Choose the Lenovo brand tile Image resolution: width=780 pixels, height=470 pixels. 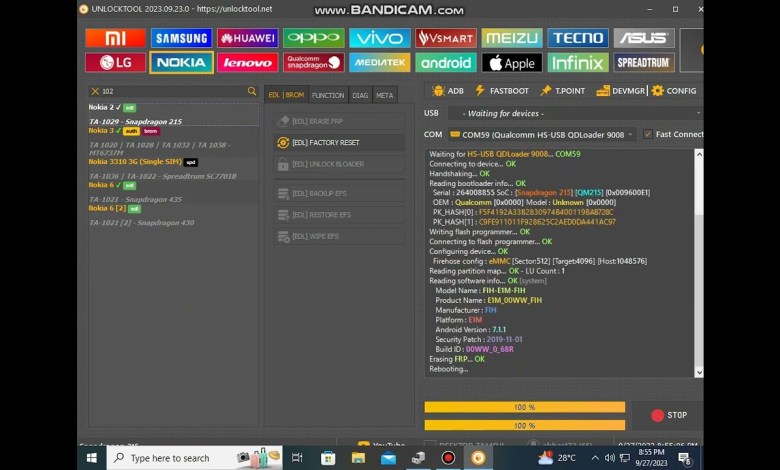247,63
